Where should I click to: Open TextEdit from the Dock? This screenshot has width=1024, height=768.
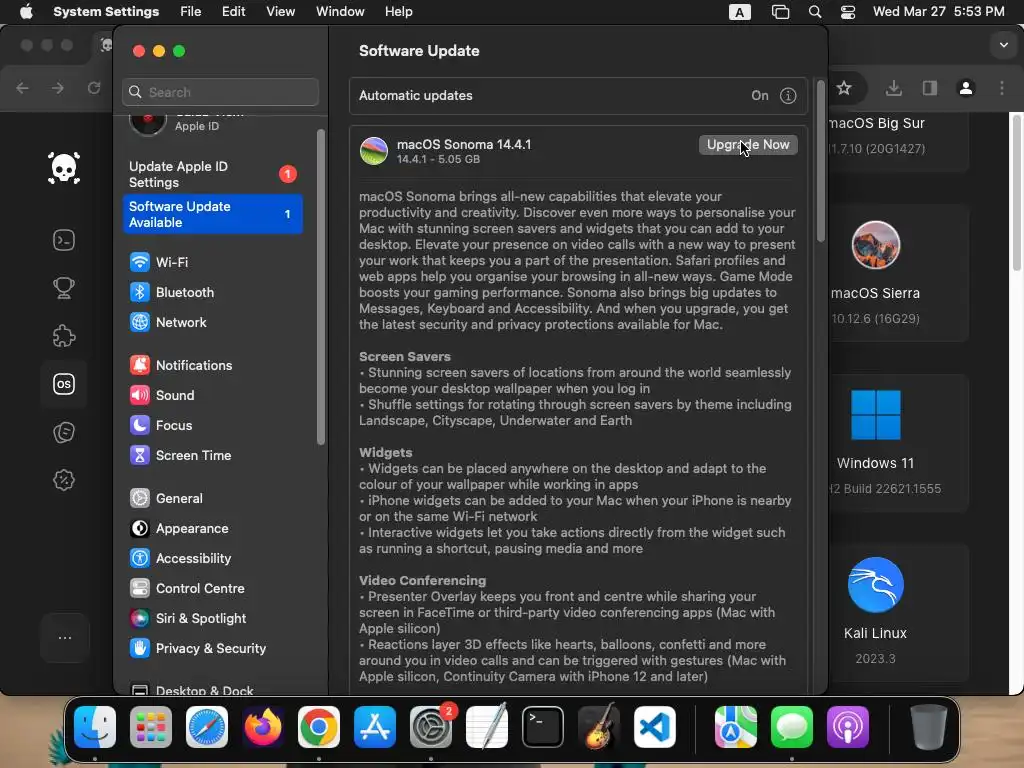tap(487, 727)
